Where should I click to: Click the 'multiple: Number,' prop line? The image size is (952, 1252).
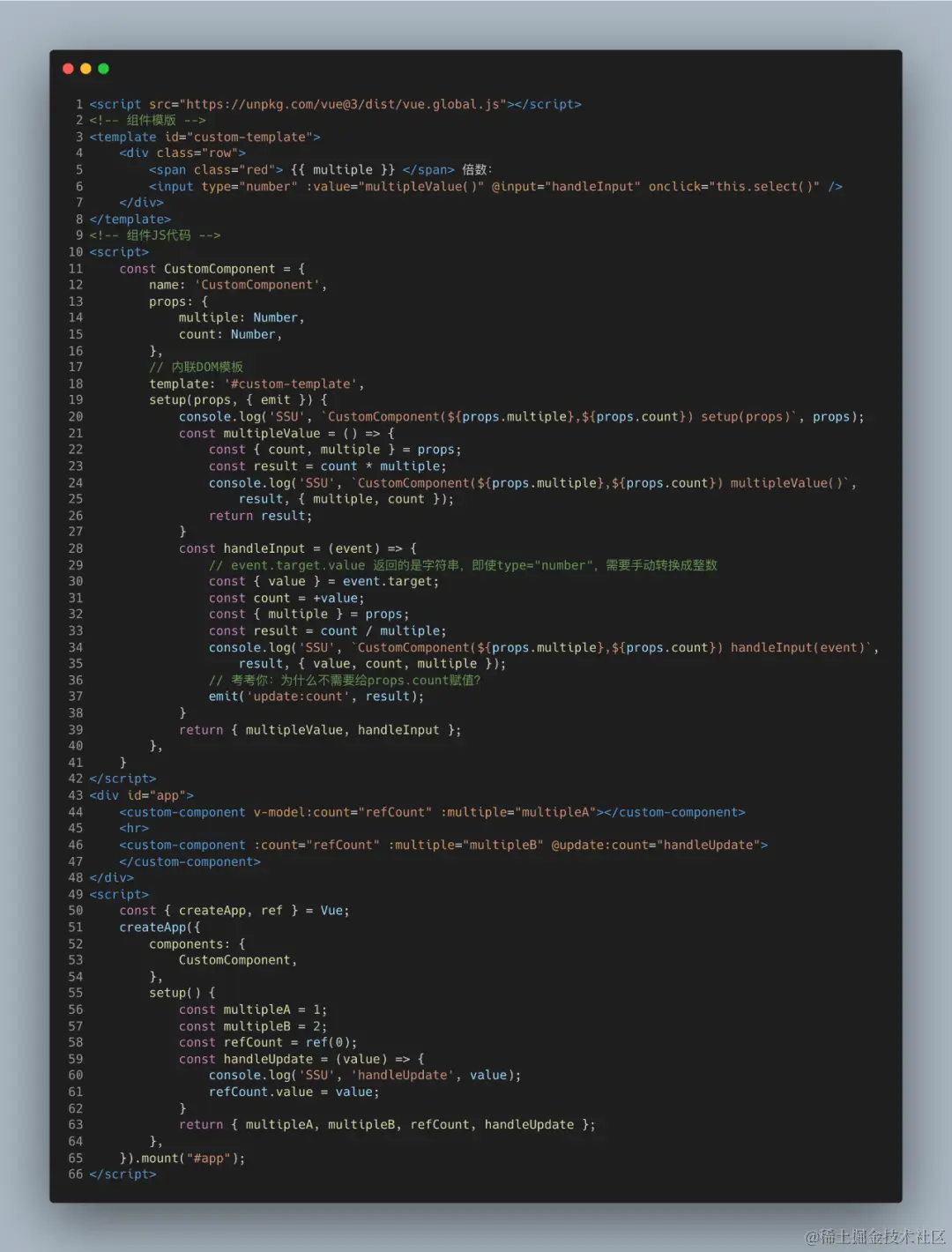tap(242, 318)
